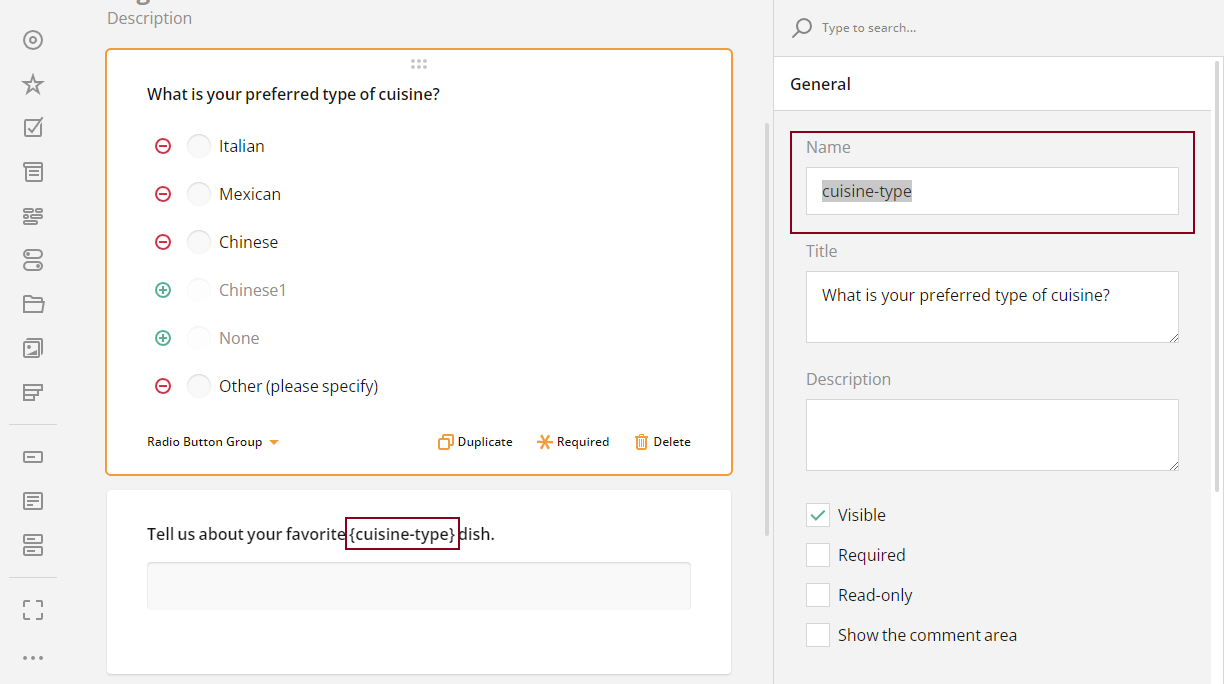Enable Show the comment area option
The height and width of the screenshot is (684, 1224).
[x=817, y=634]
